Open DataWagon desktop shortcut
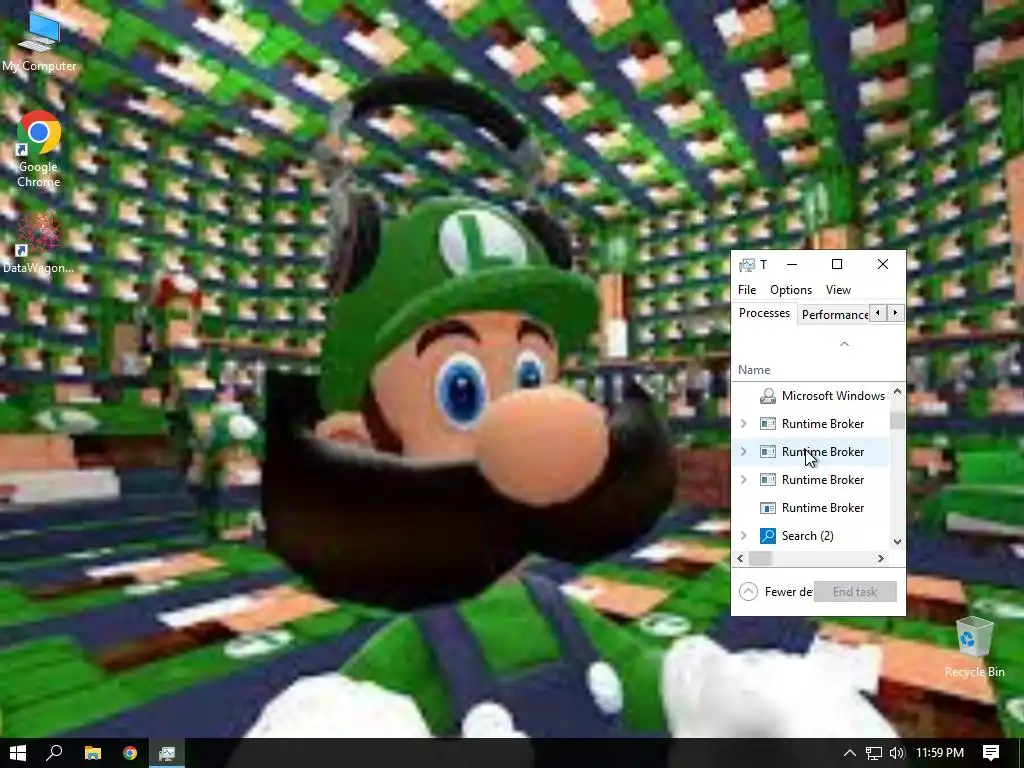This screenshot has width=1024, height=768. pos(39,243)
